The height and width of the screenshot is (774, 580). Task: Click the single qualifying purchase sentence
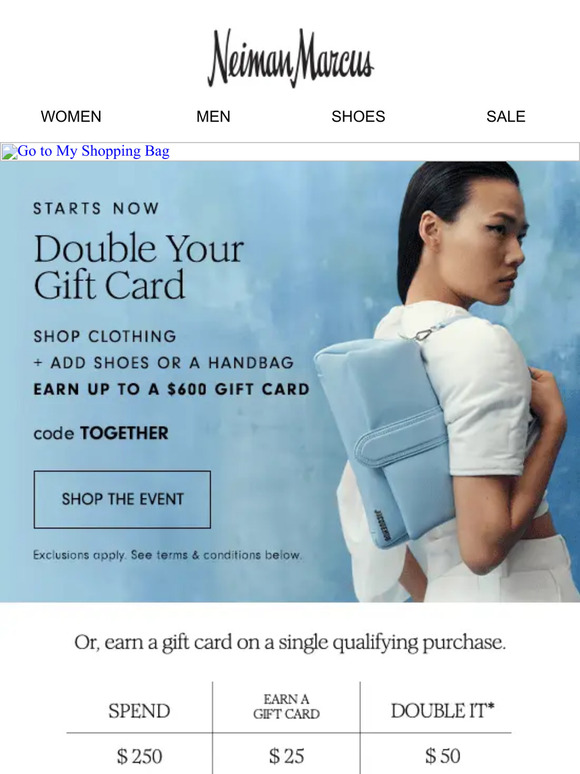point(290,643)
